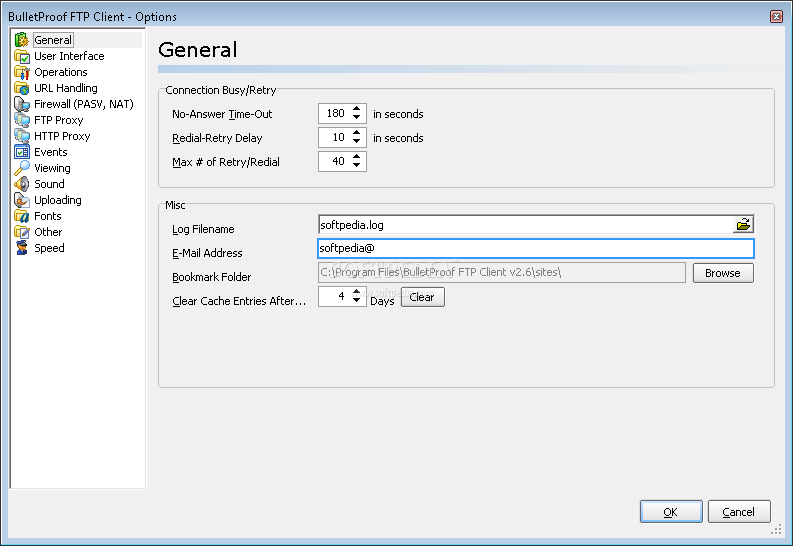The height and width of the screenshot is (546, 793).
Task: Decrease No-Answer Time-Out value
Action: point(357,118)
